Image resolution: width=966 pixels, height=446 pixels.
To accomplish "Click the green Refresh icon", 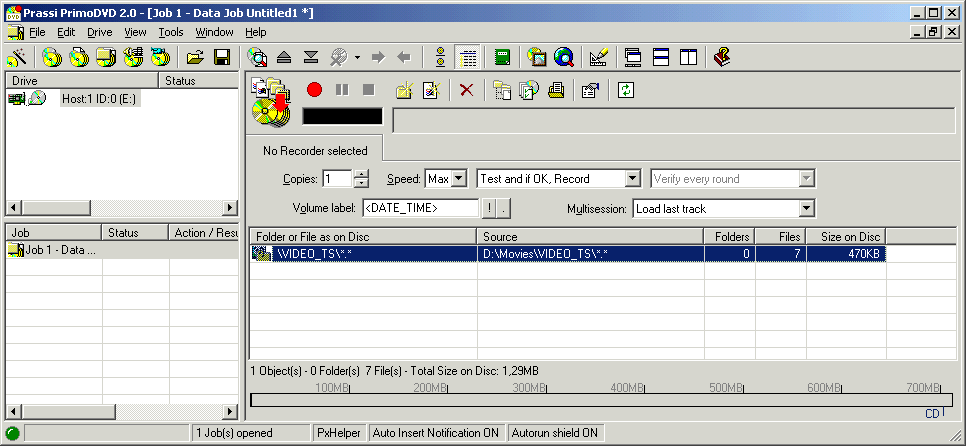I will tap(626, 90).
